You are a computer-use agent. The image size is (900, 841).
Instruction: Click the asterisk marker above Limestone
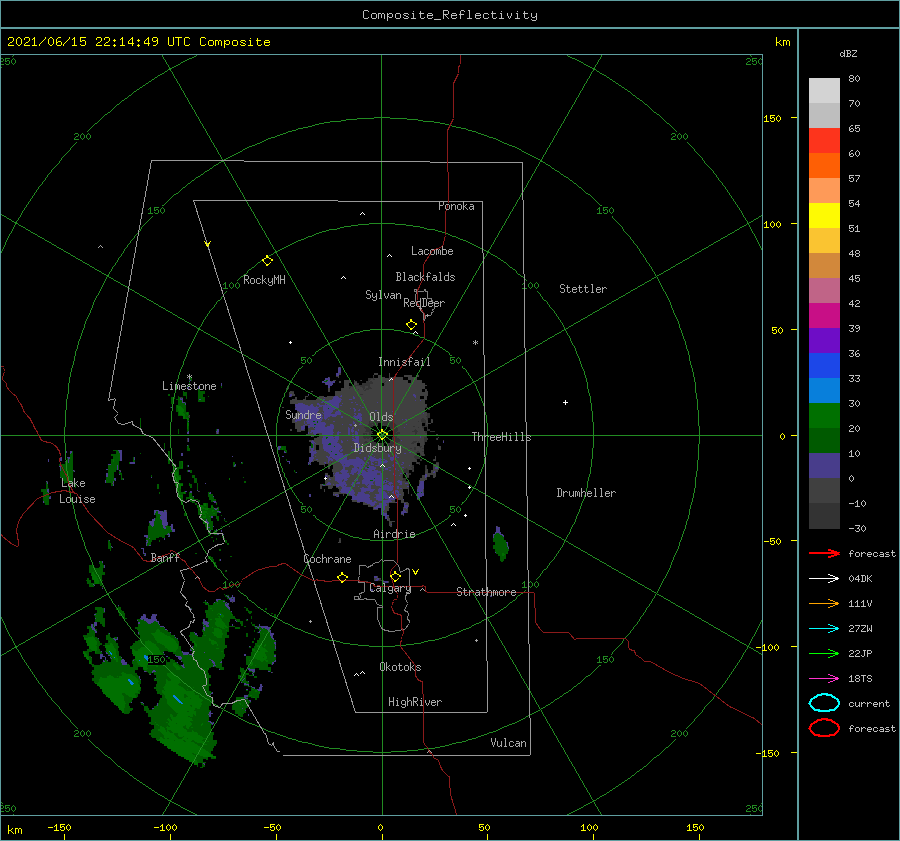coord(189,377)
